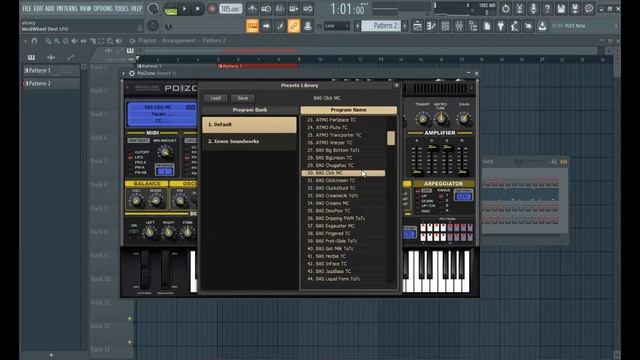
Task: Select the 2. Xenos Soundworks program bank
Action: 249,141
